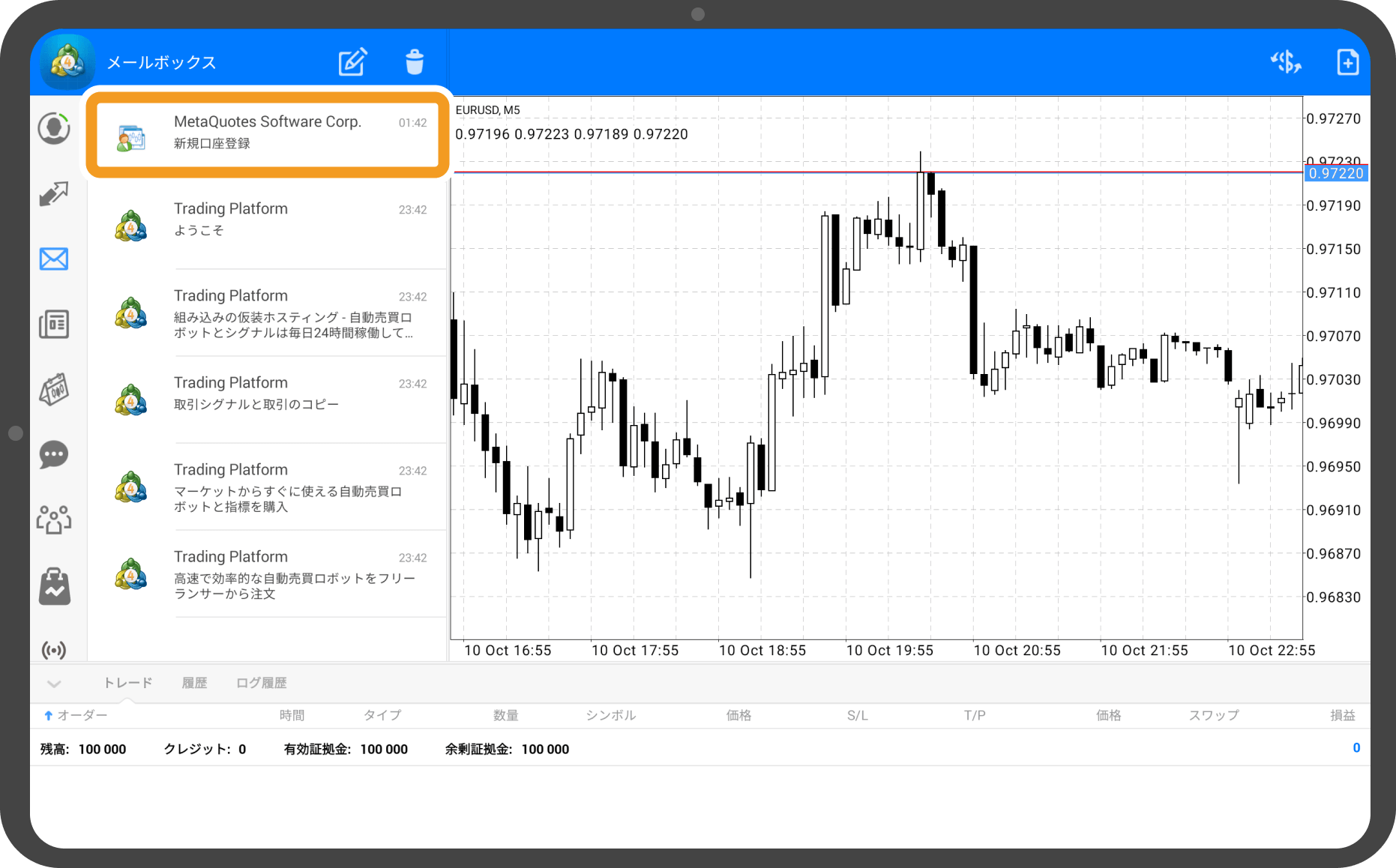Click the 0.97220 current price label

click(x=1336, y=174)
